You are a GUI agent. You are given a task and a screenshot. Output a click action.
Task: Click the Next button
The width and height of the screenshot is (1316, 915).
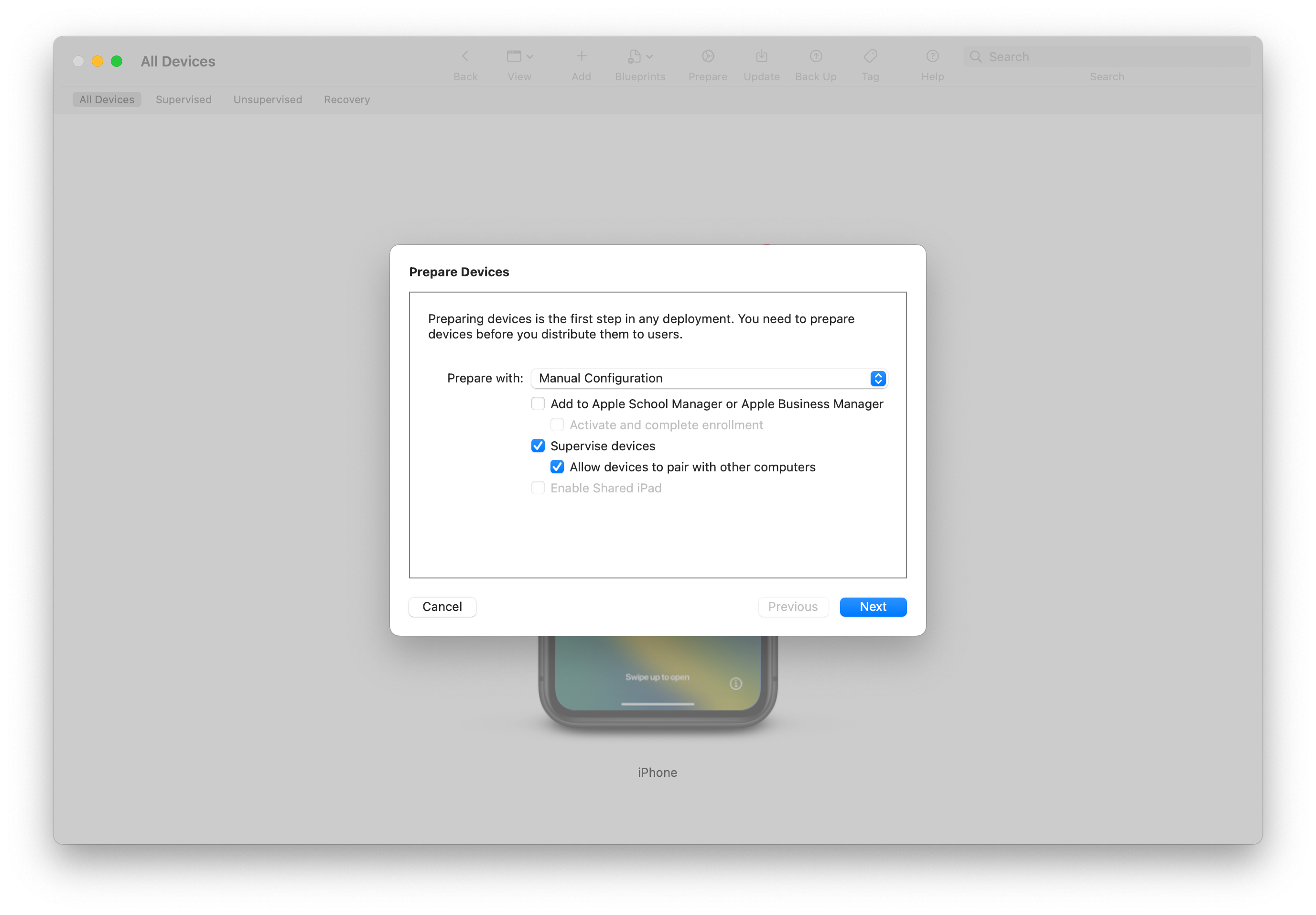point(873,607)
